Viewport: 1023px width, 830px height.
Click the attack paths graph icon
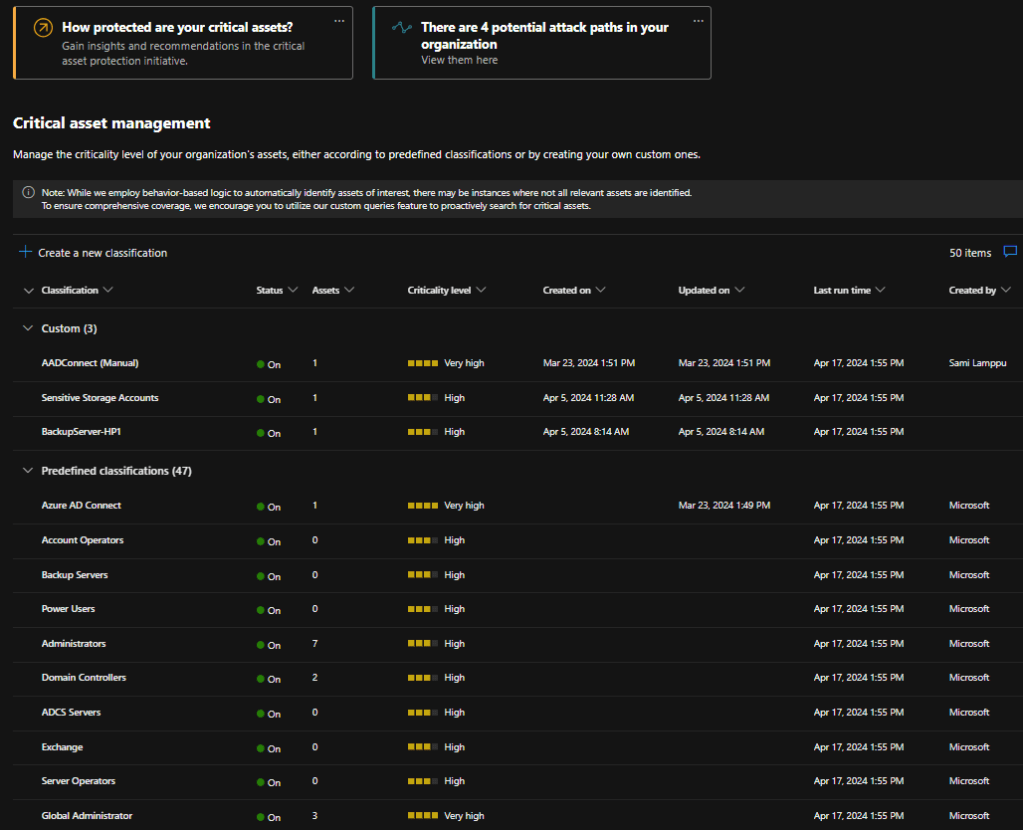pyautogui.click(x=401, y=29)
